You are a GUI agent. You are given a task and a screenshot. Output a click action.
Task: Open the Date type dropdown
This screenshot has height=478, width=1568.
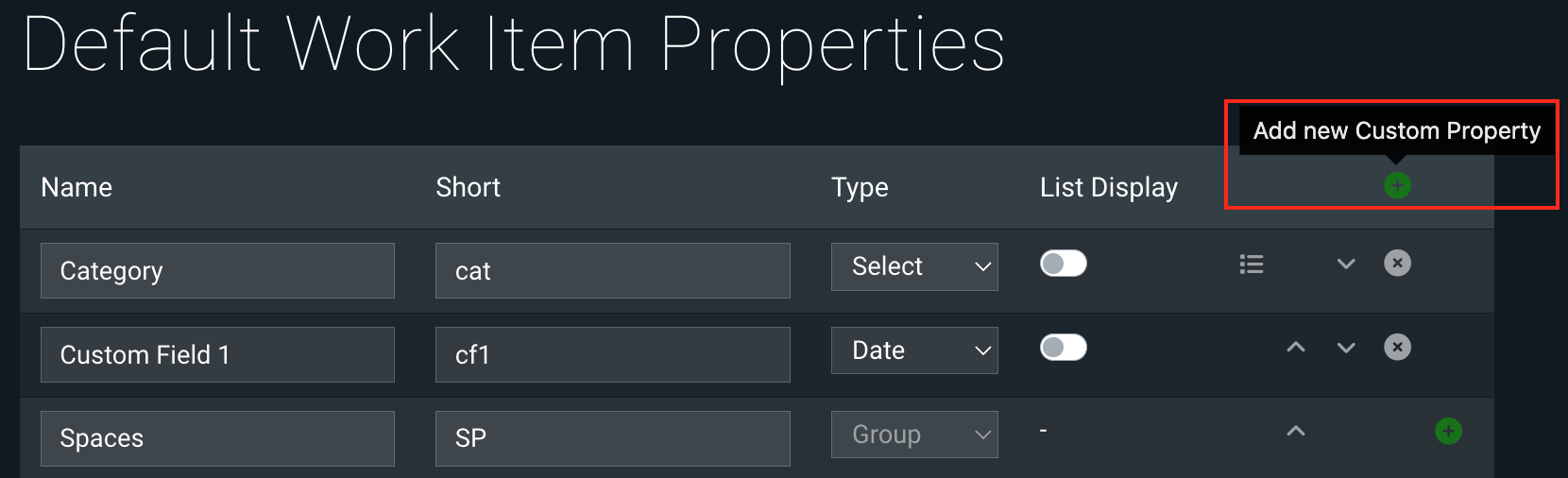pos(914,350)
